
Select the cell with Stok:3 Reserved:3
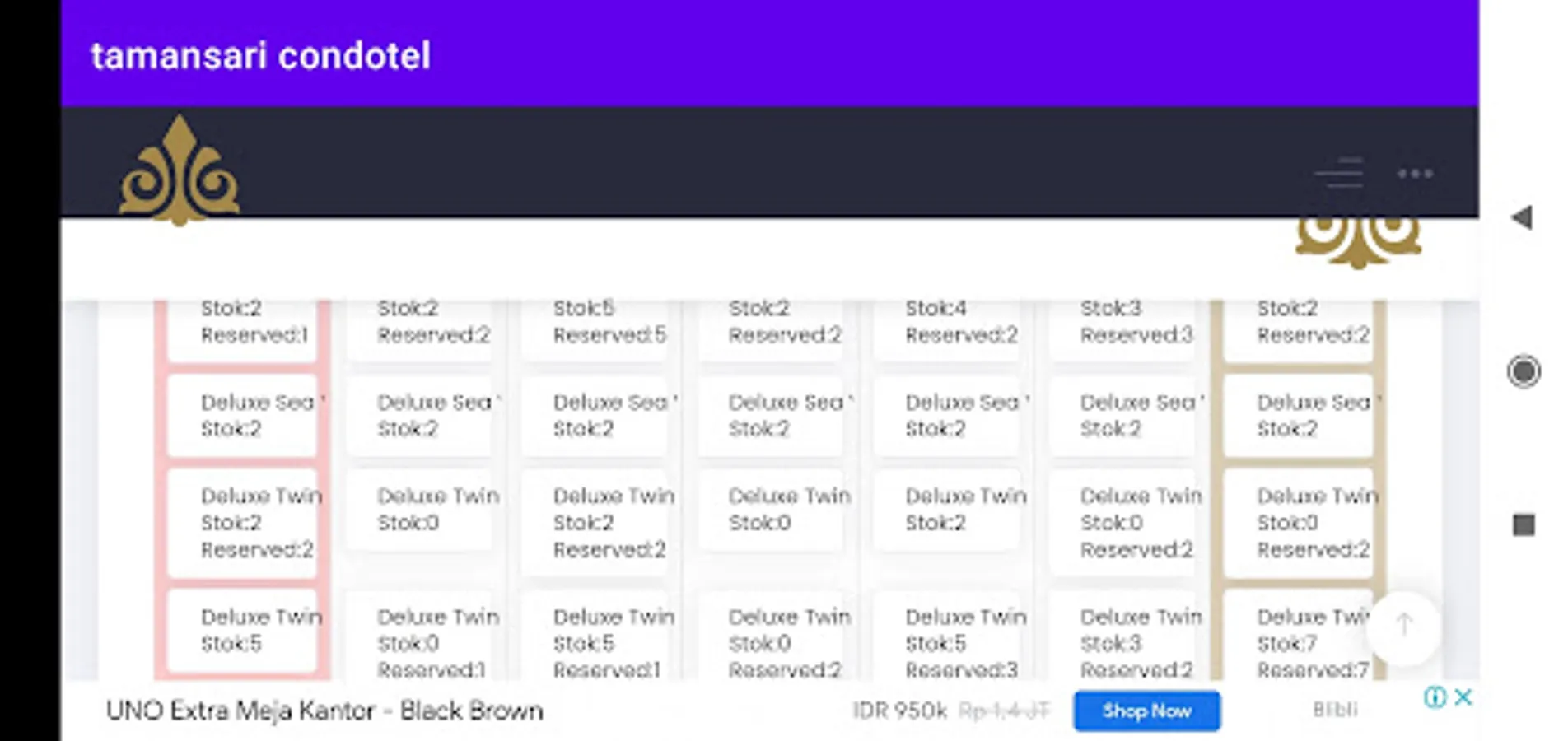click(1136, 323)
